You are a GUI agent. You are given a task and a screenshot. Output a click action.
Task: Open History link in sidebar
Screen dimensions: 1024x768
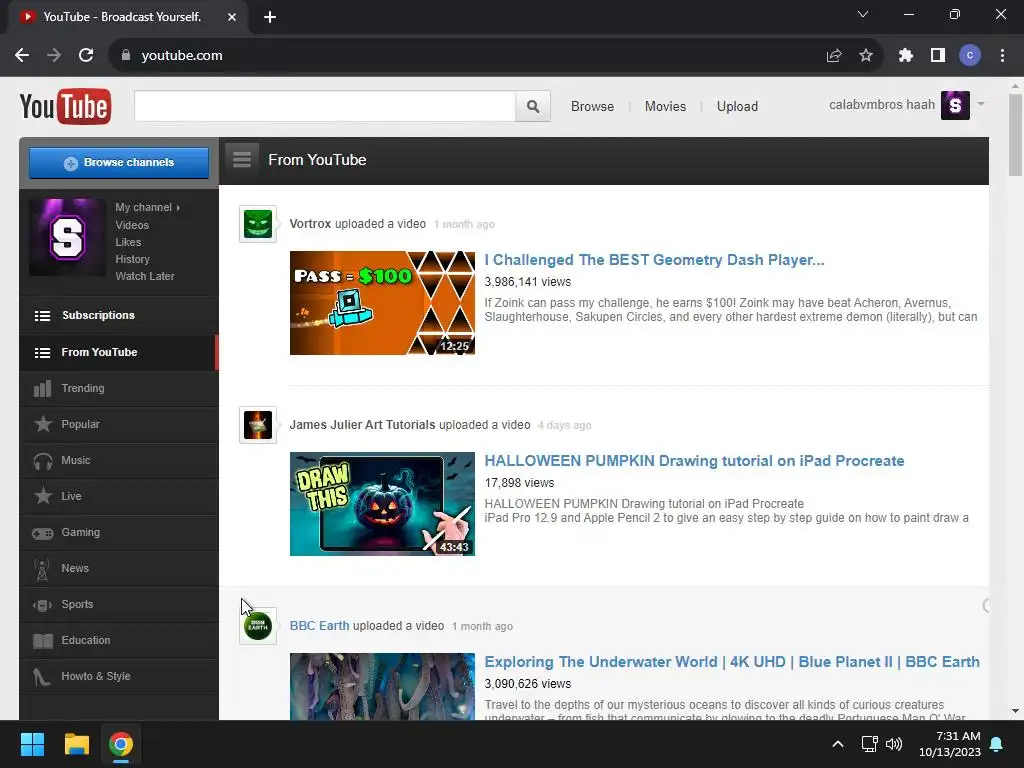(133, 259)
